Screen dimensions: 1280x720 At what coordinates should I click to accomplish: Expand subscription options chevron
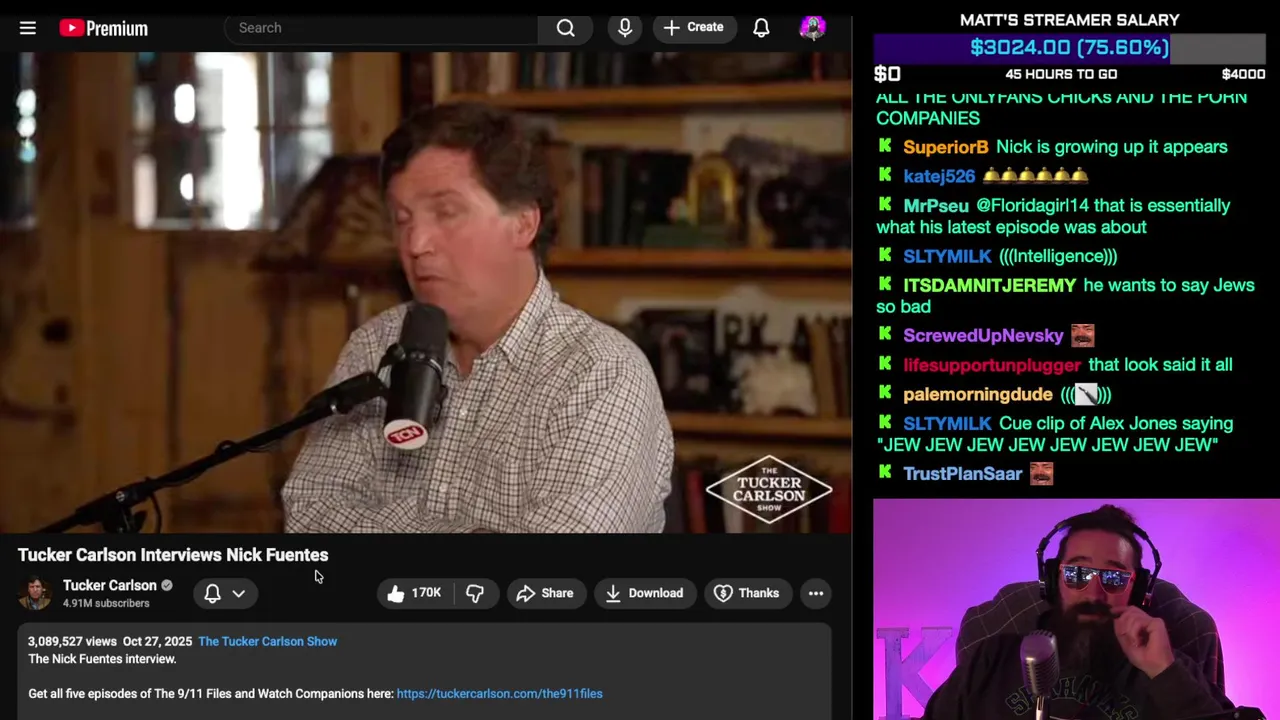[239, 593]
